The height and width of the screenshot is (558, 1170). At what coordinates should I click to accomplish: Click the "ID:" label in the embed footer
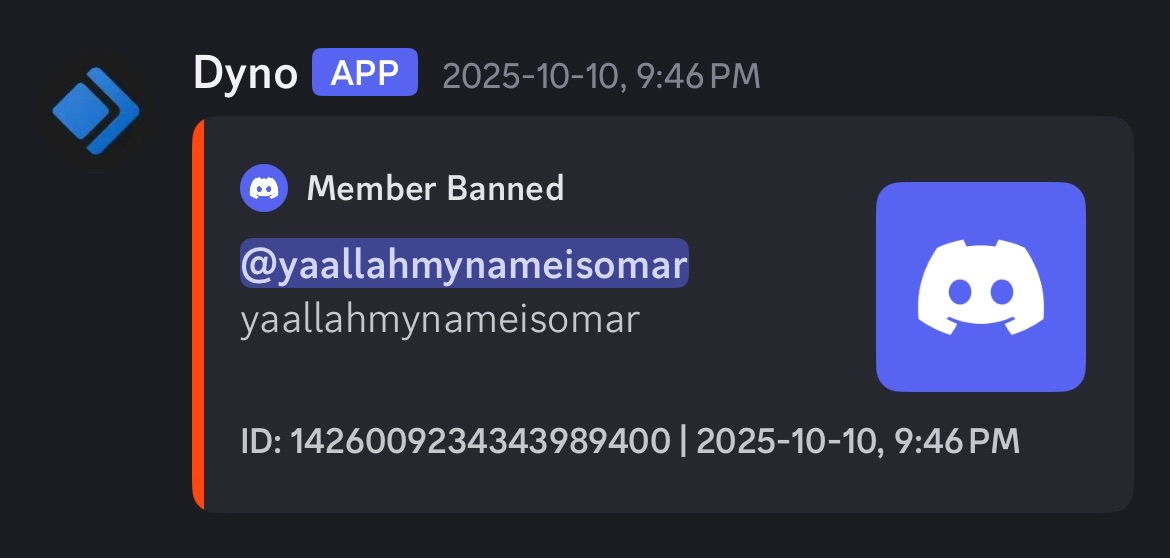262,440
